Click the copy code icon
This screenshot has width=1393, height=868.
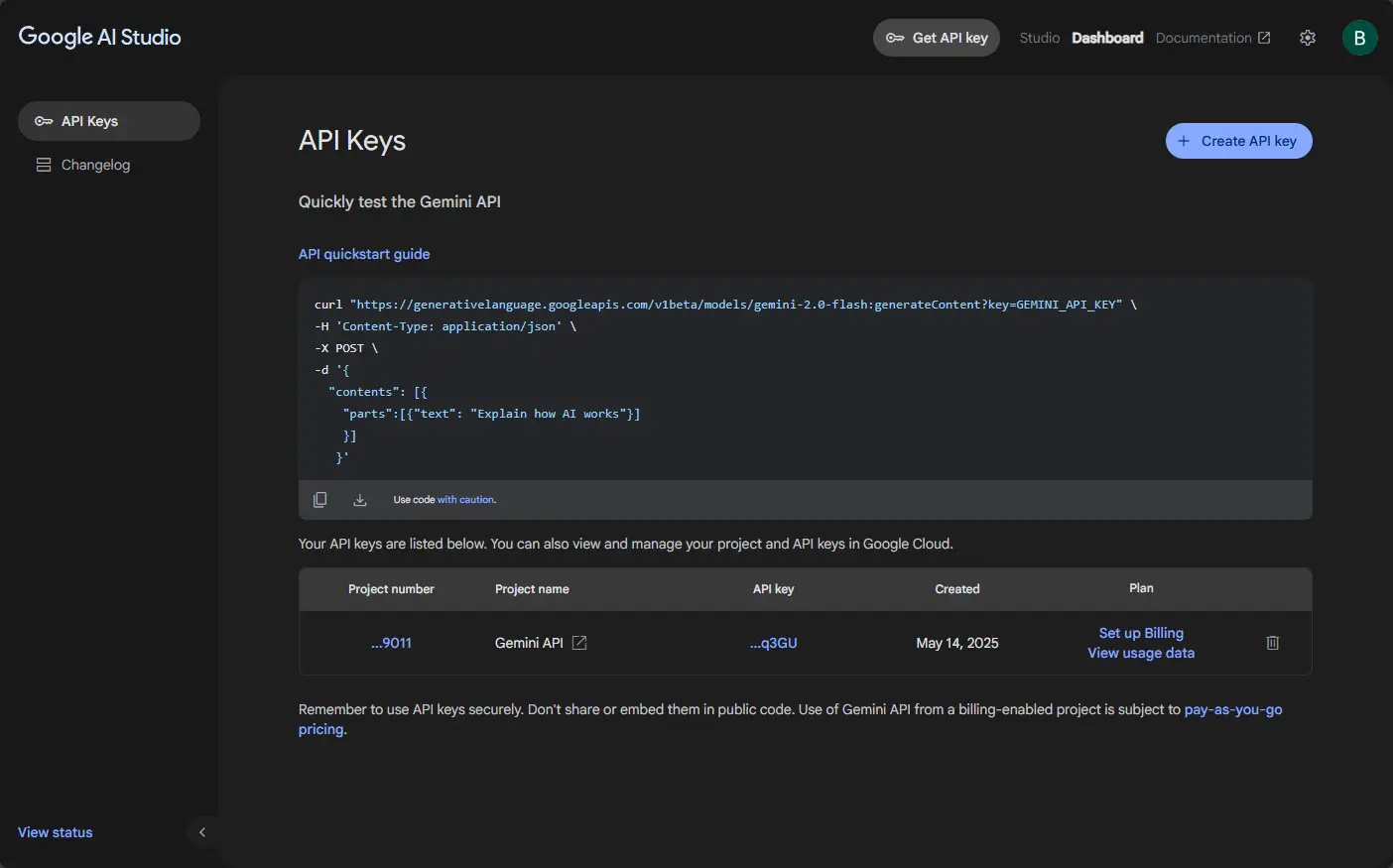tap(319, 500)
